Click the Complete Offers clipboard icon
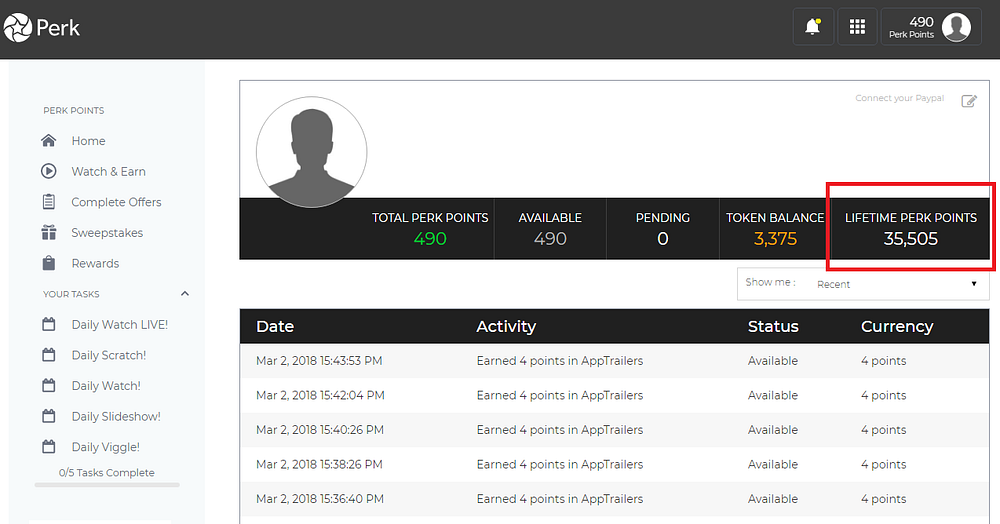Image resolution: width=1000 pixels, height=524 pixels. (x=49, y=202)
